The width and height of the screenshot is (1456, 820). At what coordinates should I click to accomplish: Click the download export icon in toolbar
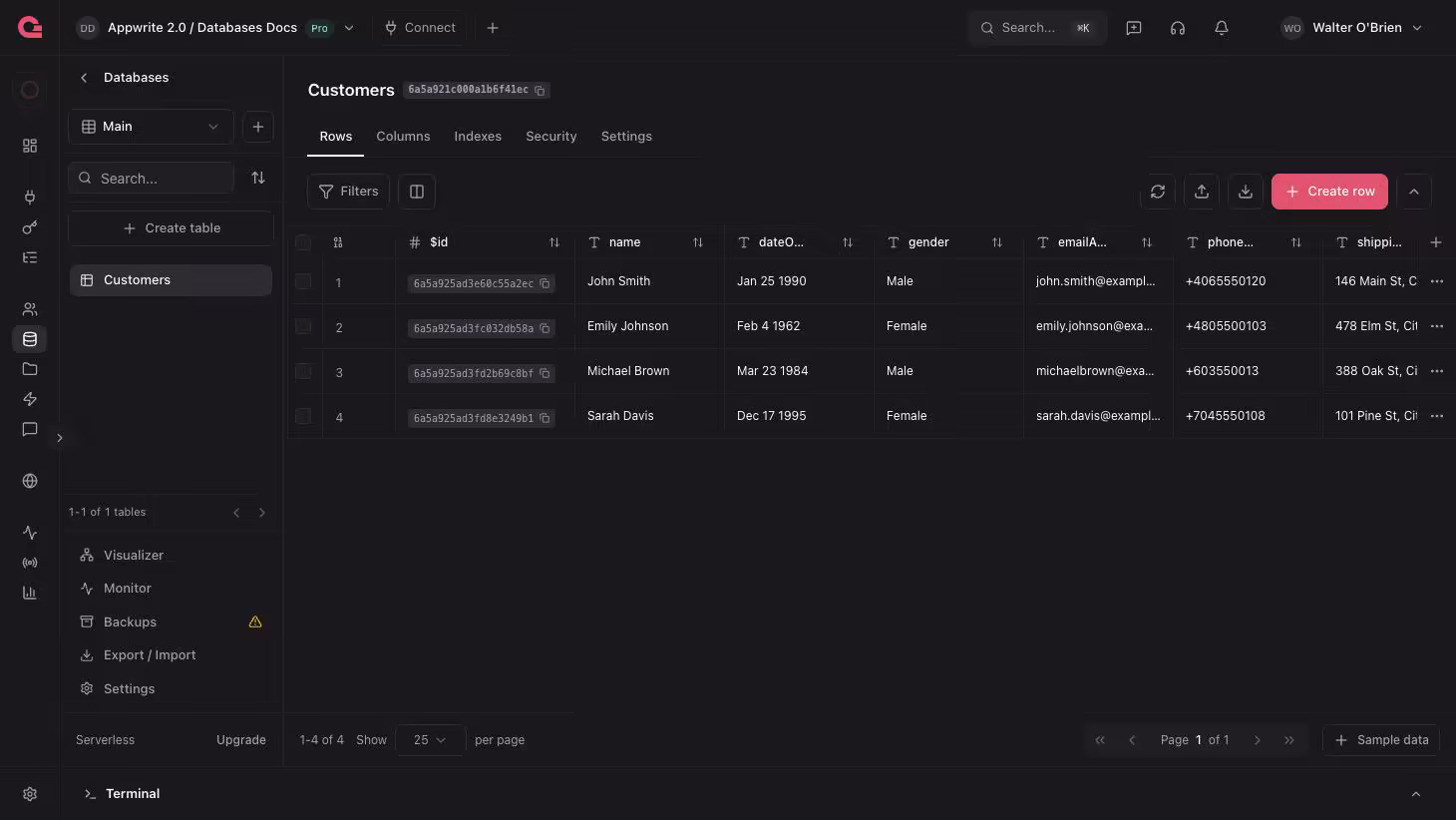pos(1246,192)
